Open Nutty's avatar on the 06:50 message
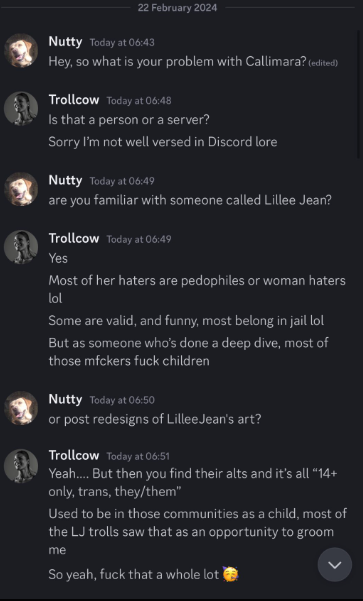The width and height of the screenshot is (363, 601). [21, 408]
